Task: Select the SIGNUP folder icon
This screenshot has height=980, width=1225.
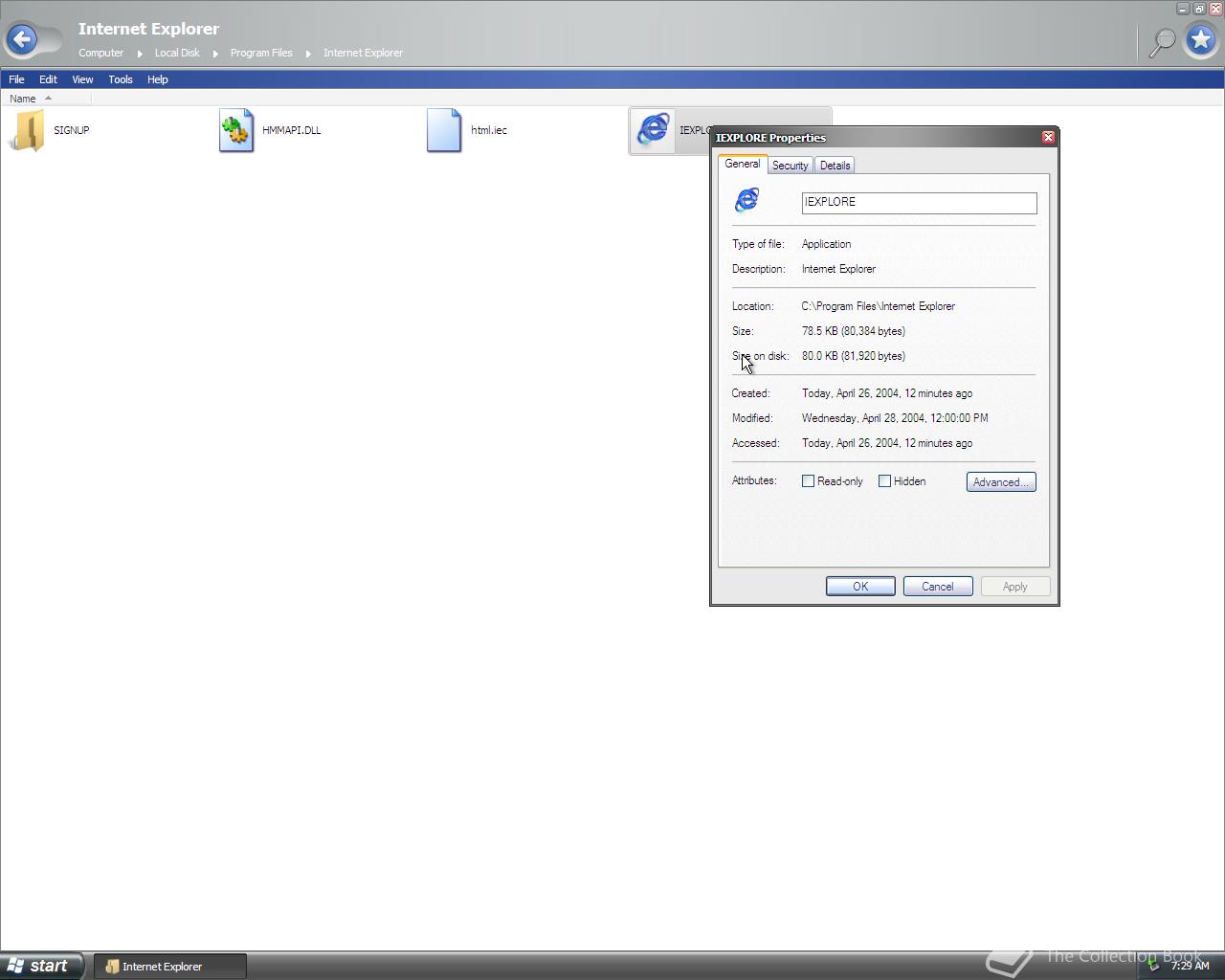Action: tap(27, 130)
